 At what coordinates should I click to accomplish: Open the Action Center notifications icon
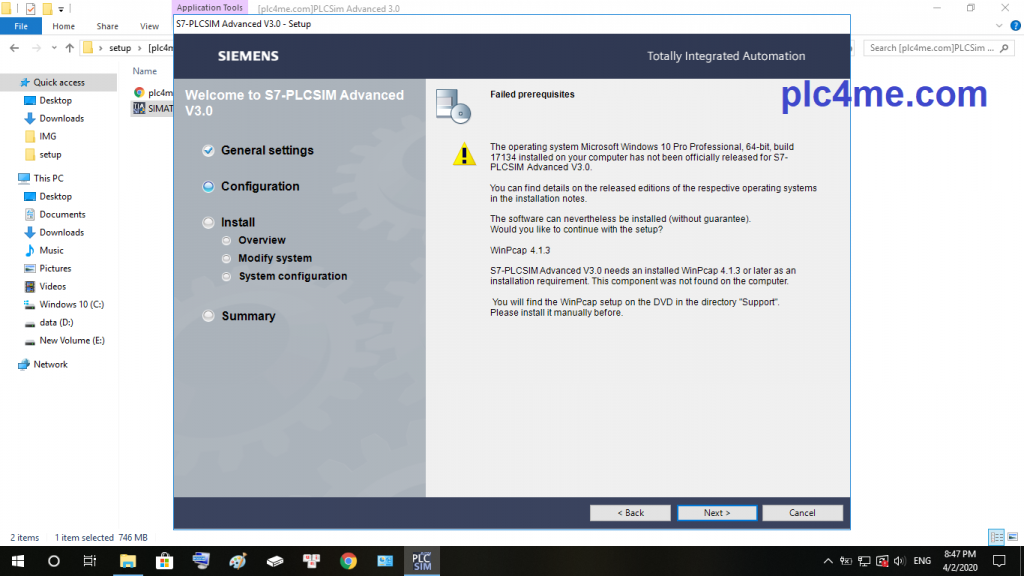998,561
